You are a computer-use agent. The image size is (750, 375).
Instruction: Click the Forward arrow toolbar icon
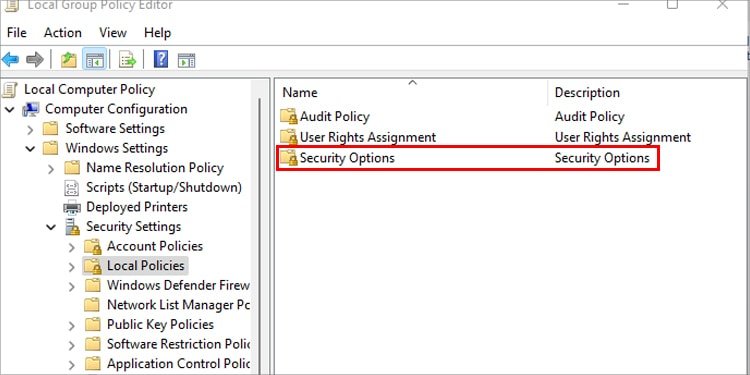pos(34,60)
